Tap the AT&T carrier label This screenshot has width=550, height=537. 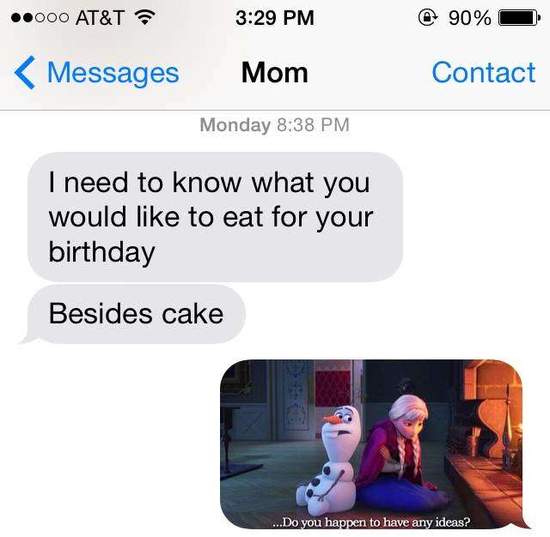[100, 18]
